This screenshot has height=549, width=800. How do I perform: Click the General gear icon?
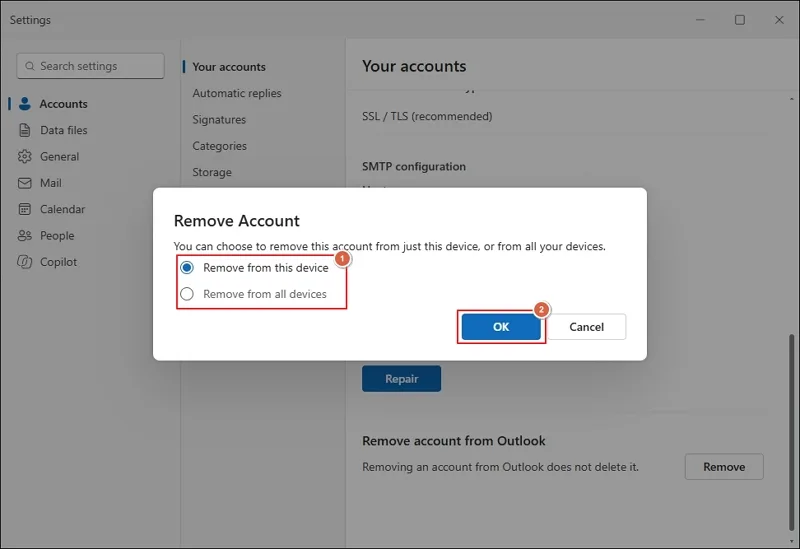coord(24,156)
